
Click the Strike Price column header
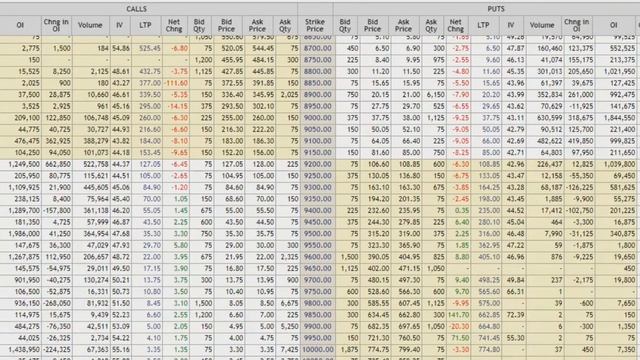click(315, 25)
